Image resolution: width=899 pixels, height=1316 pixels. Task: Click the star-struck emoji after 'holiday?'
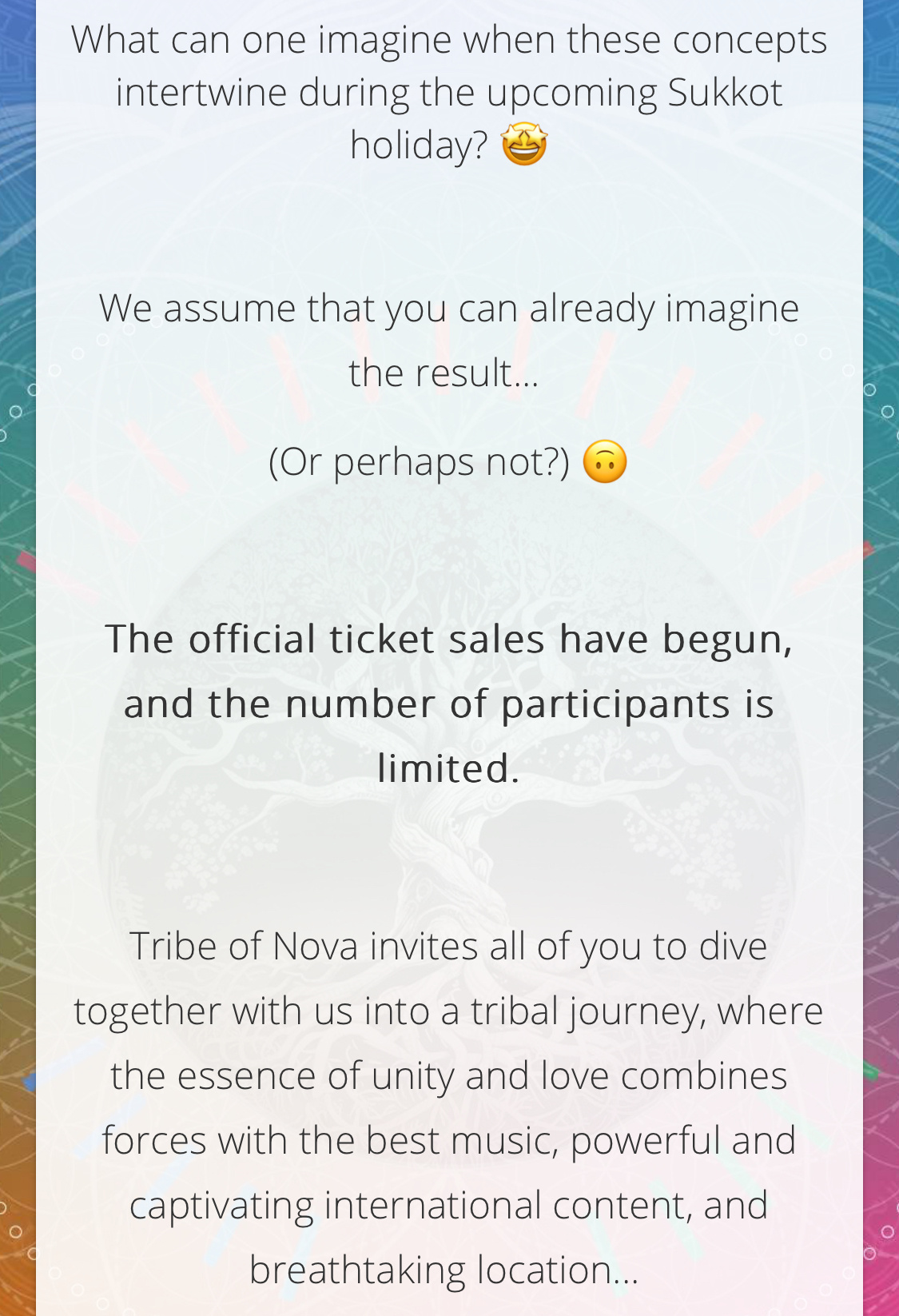point(524,145)
